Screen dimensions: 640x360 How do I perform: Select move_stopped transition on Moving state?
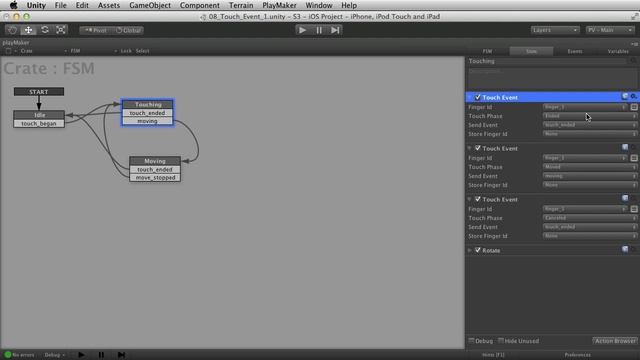[155, 178]
